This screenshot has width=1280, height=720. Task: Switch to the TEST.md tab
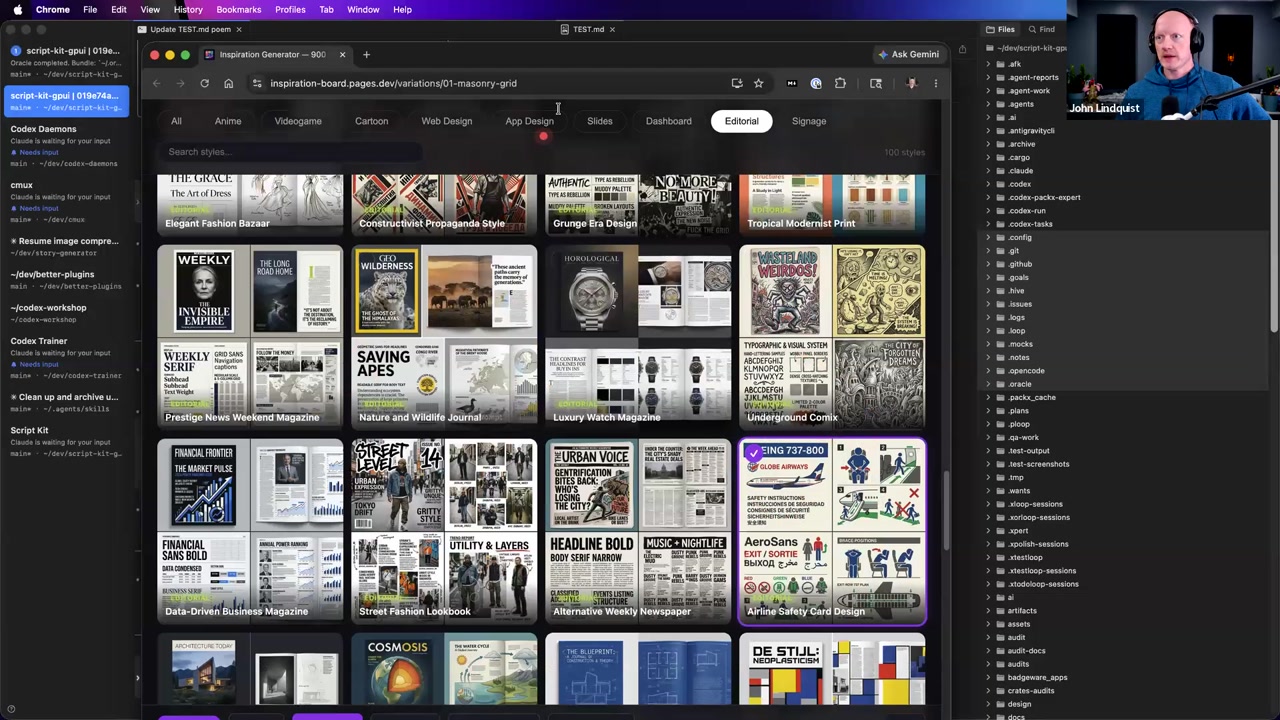[588, 29]
